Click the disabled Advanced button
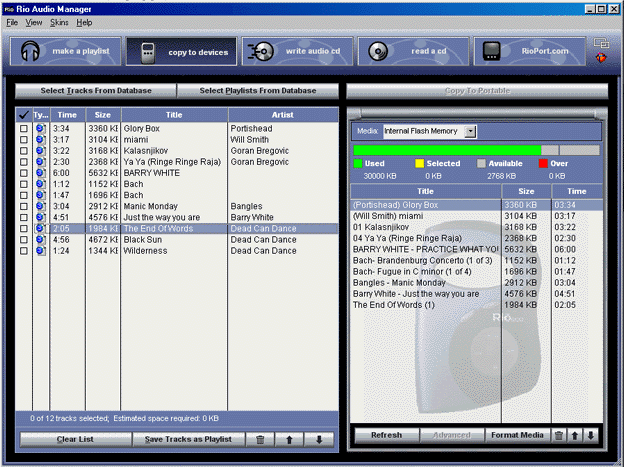 (x=452, y=435)
